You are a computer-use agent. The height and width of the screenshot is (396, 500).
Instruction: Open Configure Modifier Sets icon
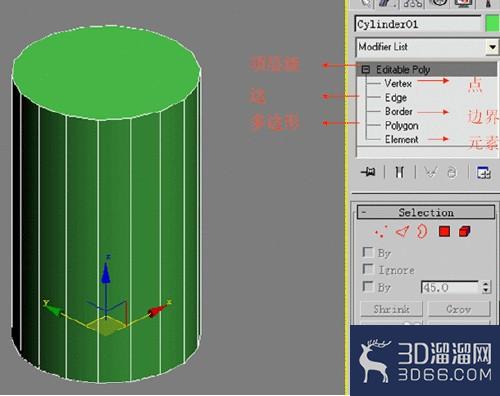coord(484,172)
